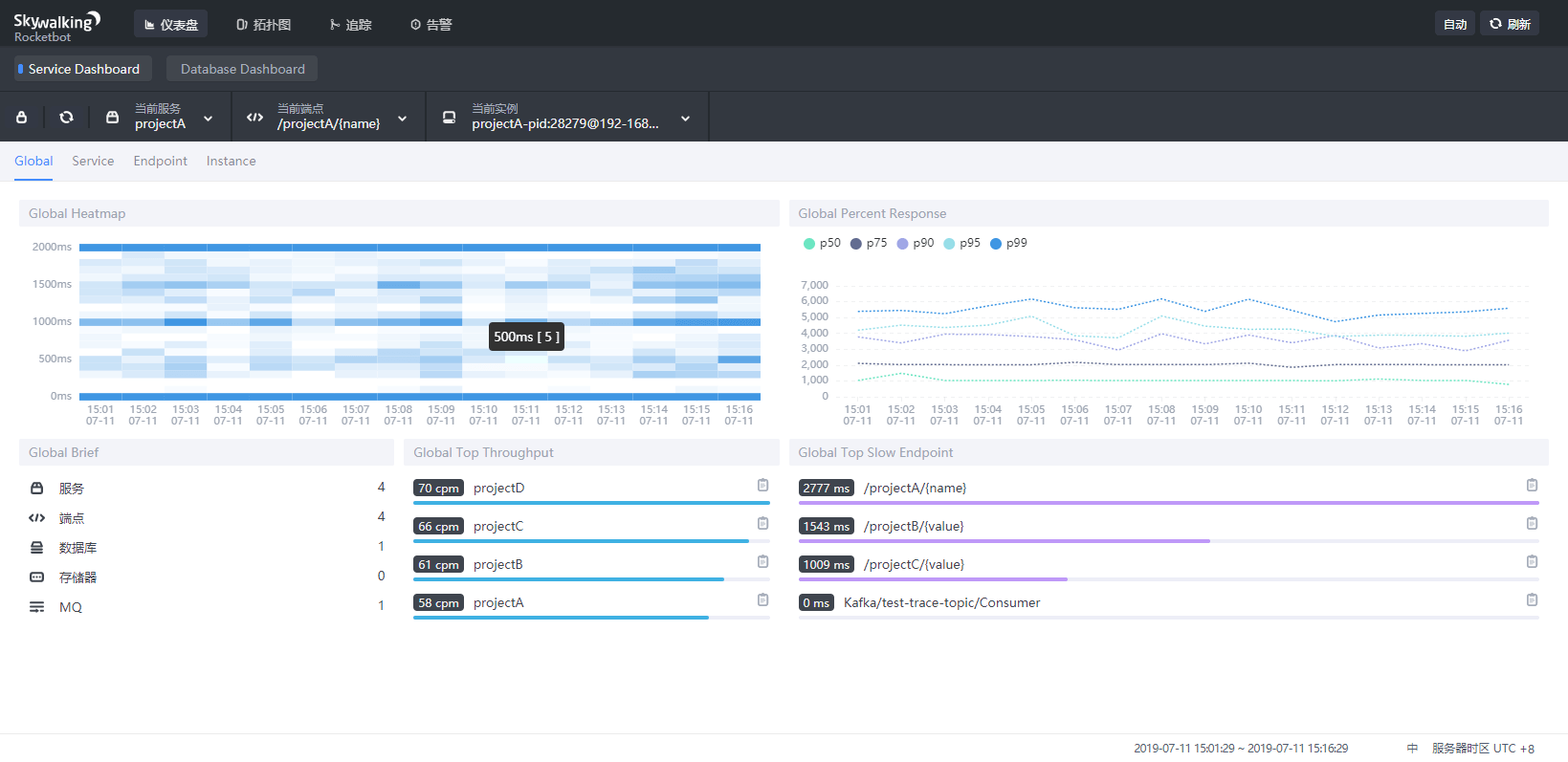The width and height of the screenshot is (1568, 762).
Task: Copy projectD name using its clipboard icon
Action: point(762,485)
